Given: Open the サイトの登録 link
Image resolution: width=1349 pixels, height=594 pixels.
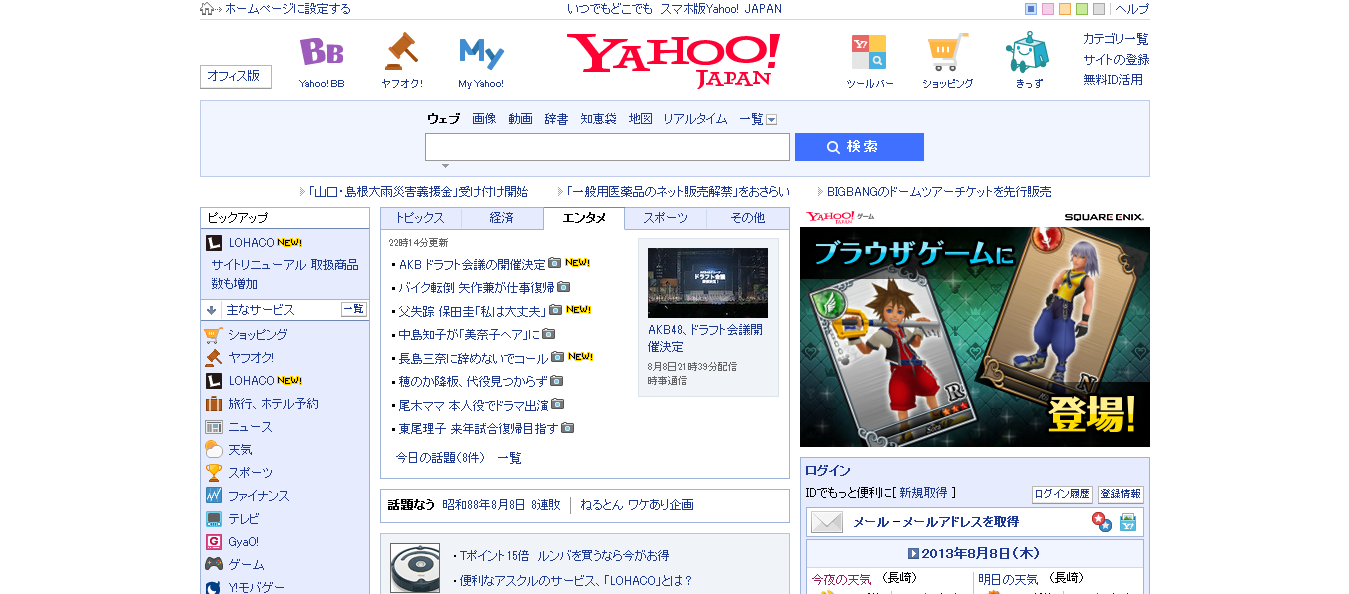Looking at the screenshot, I should [1116, 60].
